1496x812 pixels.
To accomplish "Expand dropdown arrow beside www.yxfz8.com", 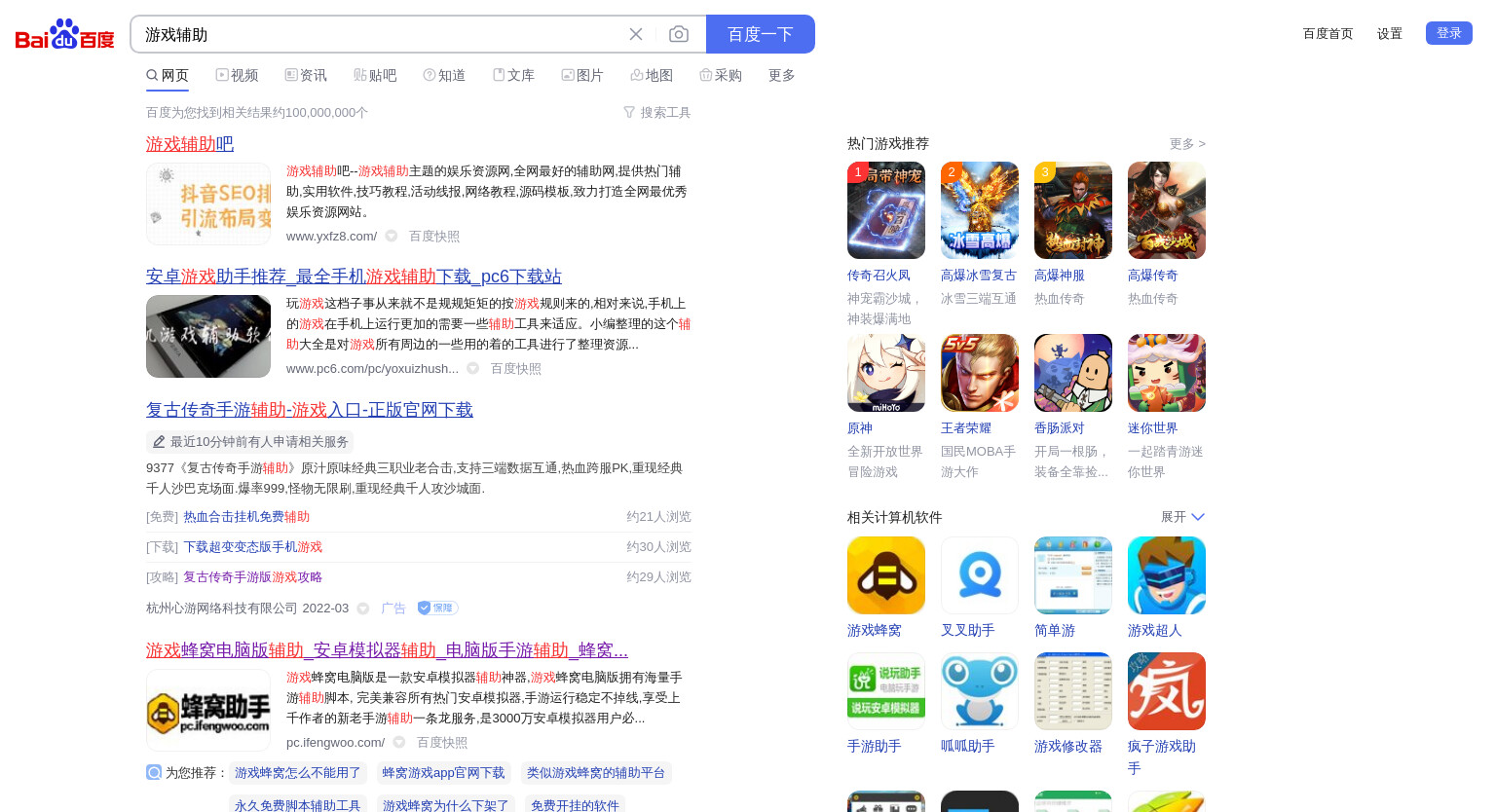I will [392, 236].
